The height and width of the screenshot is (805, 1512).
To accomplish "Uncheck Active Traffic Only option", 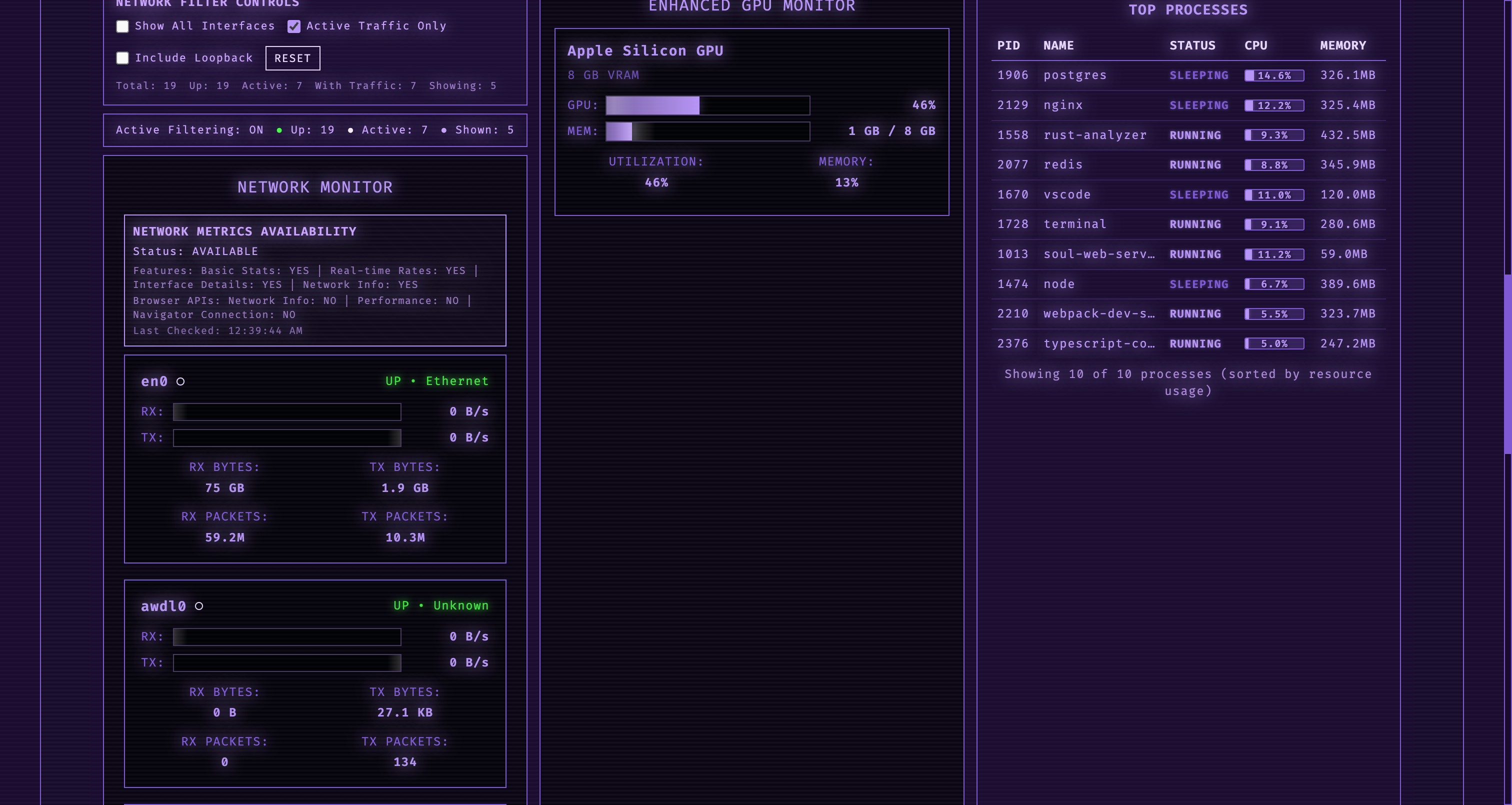I will 294,26.
